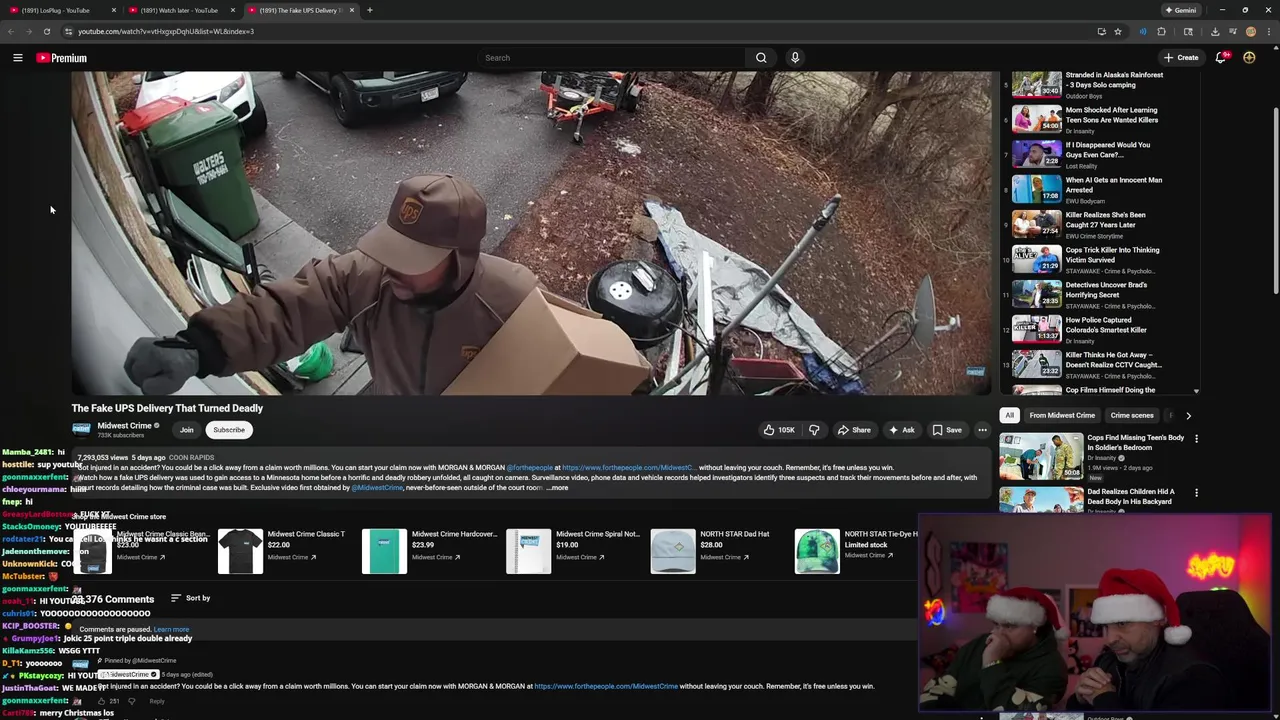Select From Midwest Crime chip

pyautogui.click(x=1062, y=415)
